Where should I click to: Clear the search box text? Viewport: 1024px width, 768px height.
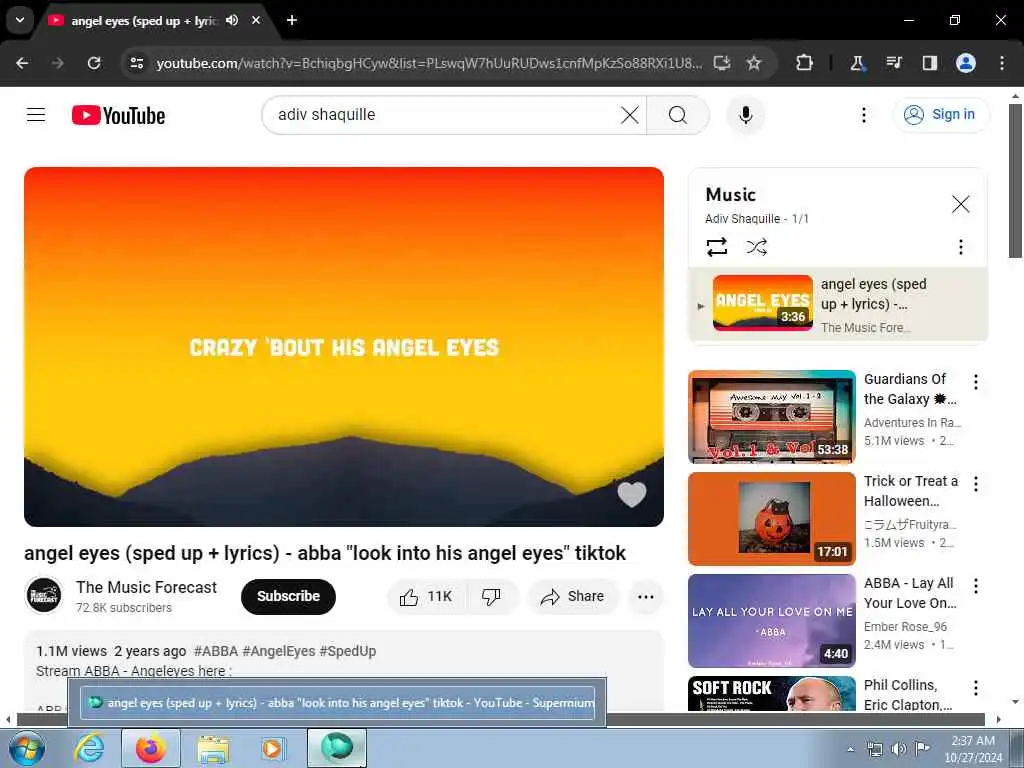630,115
